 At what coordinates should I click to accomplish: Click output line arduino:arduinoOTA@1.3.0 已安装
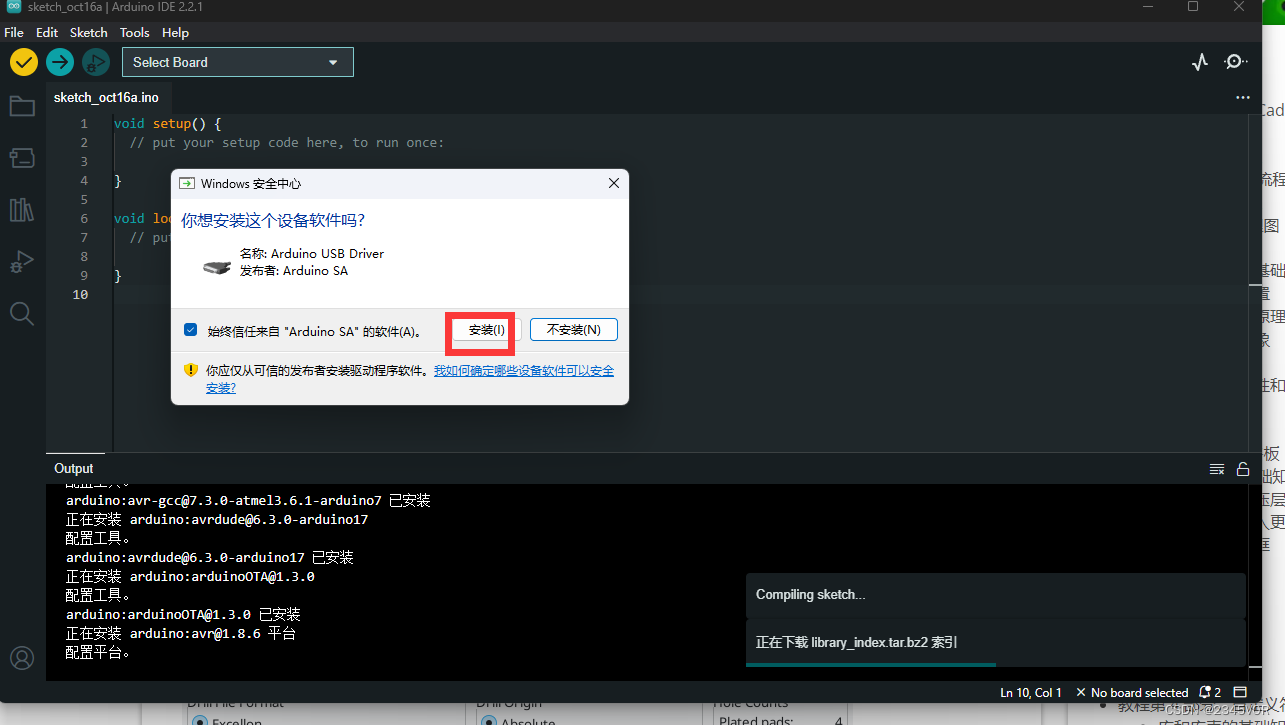183,615
